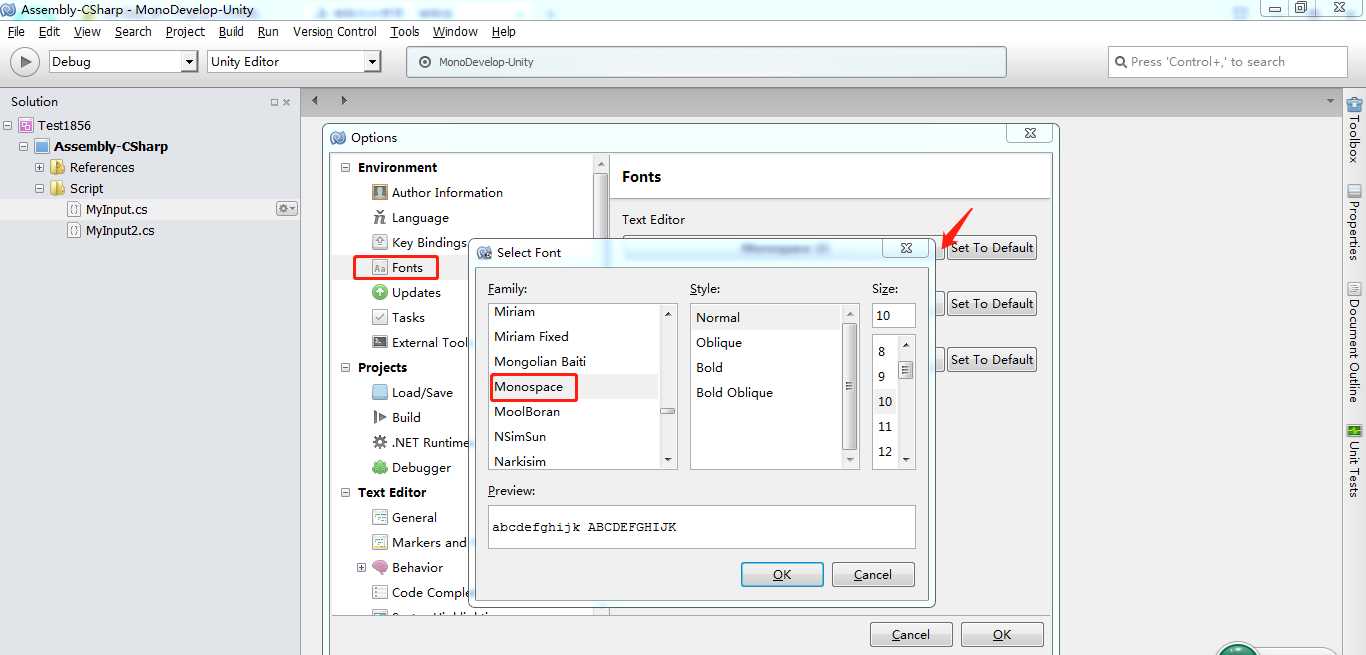Open the Window menu
1366x655 pixels.
pyautogui.click(x=455, y=31)
